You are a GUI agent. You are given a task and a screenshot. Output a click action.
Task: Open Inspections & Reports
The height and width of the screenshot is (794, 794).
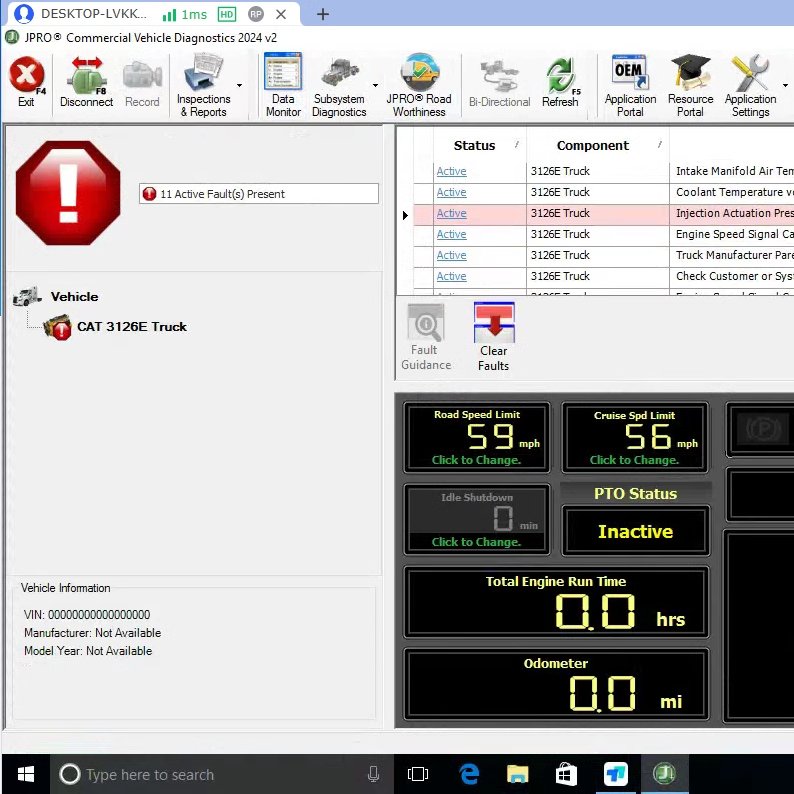[x=204, y=85]
